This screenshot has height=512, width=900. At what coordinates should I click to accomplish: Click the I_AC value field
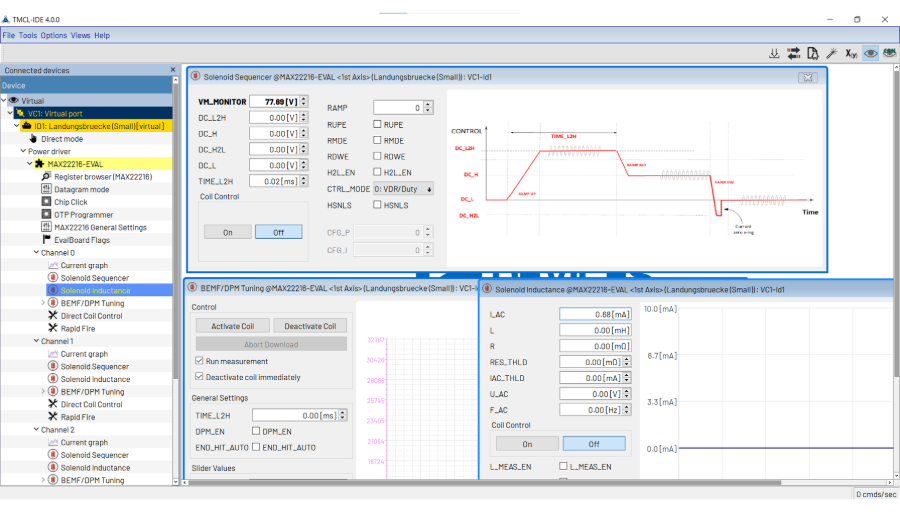coord(595,314)
